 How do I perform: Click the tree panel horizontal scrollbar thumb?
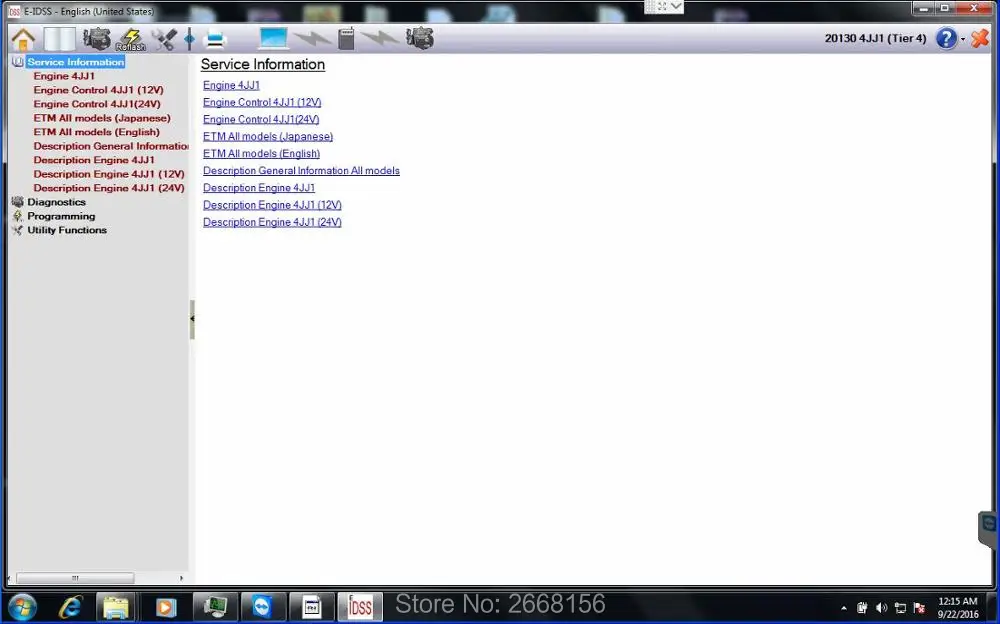pyautogui.click(x=75, y=578)
